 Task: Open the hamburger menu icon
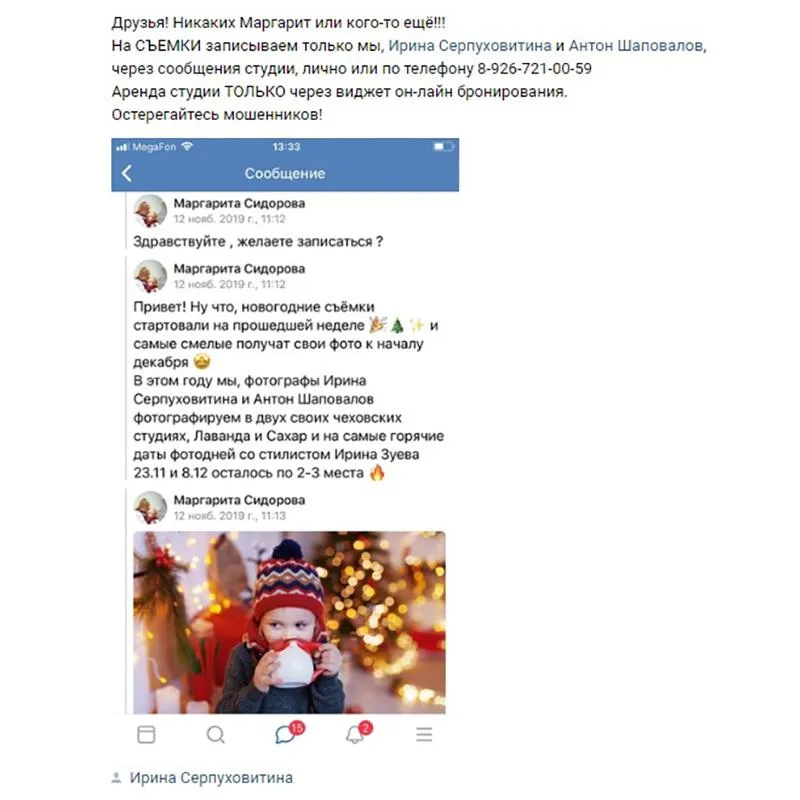(x=424, y=735)
